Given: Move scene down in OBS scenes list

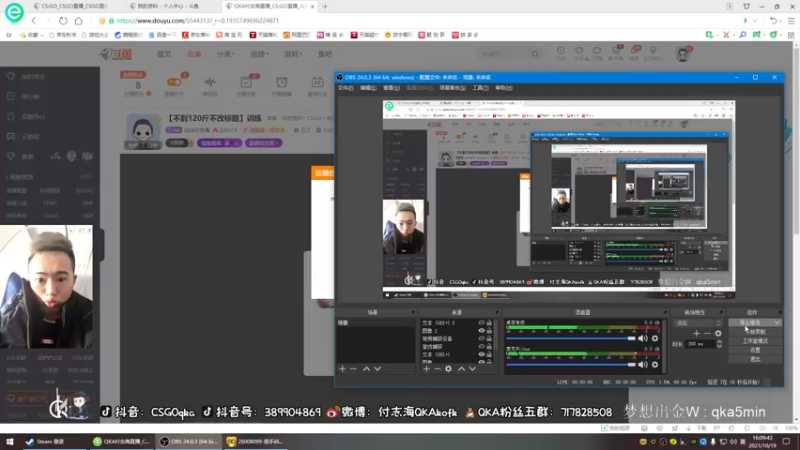Looking at the screenshot, I should [378, 368].
